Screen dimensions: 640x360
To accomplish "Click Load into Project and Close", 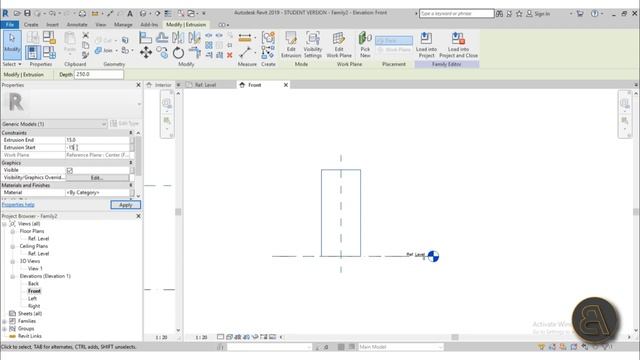I will (458, 45).
